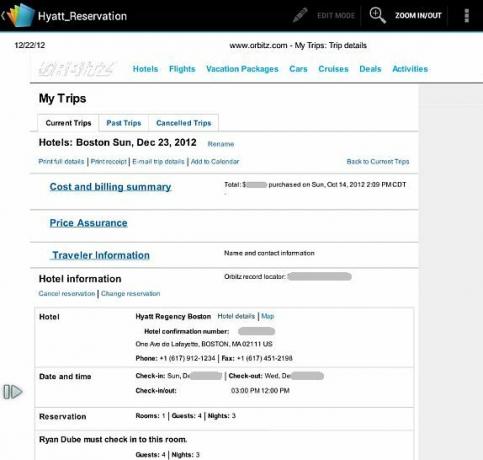
Task: Tap the app logo back icon
Action: [x=18, y=15]
